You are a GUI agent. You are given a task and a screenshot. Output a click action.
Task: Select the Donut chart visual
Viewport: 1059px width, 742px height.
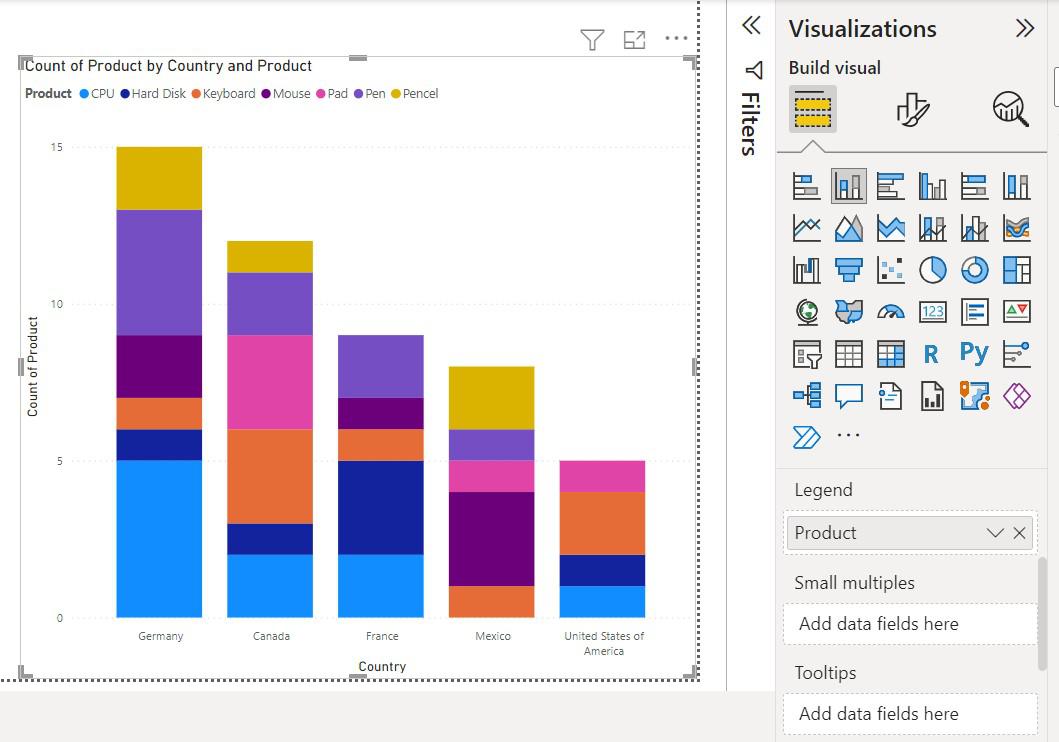(x=974, y=270)
